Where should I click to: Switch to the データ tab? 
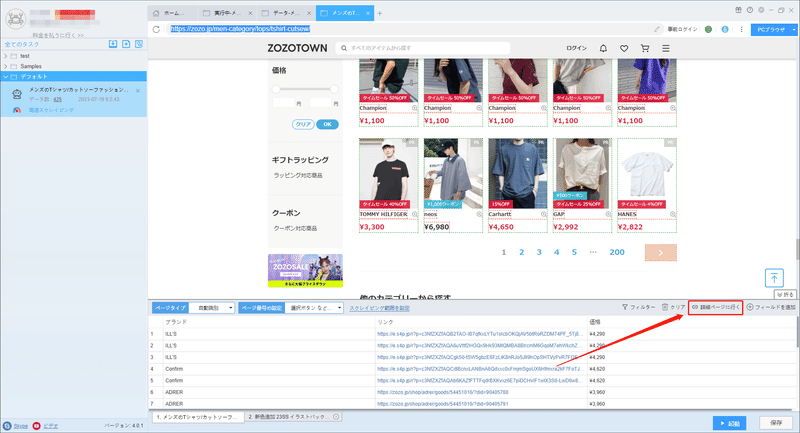[287, 13]
